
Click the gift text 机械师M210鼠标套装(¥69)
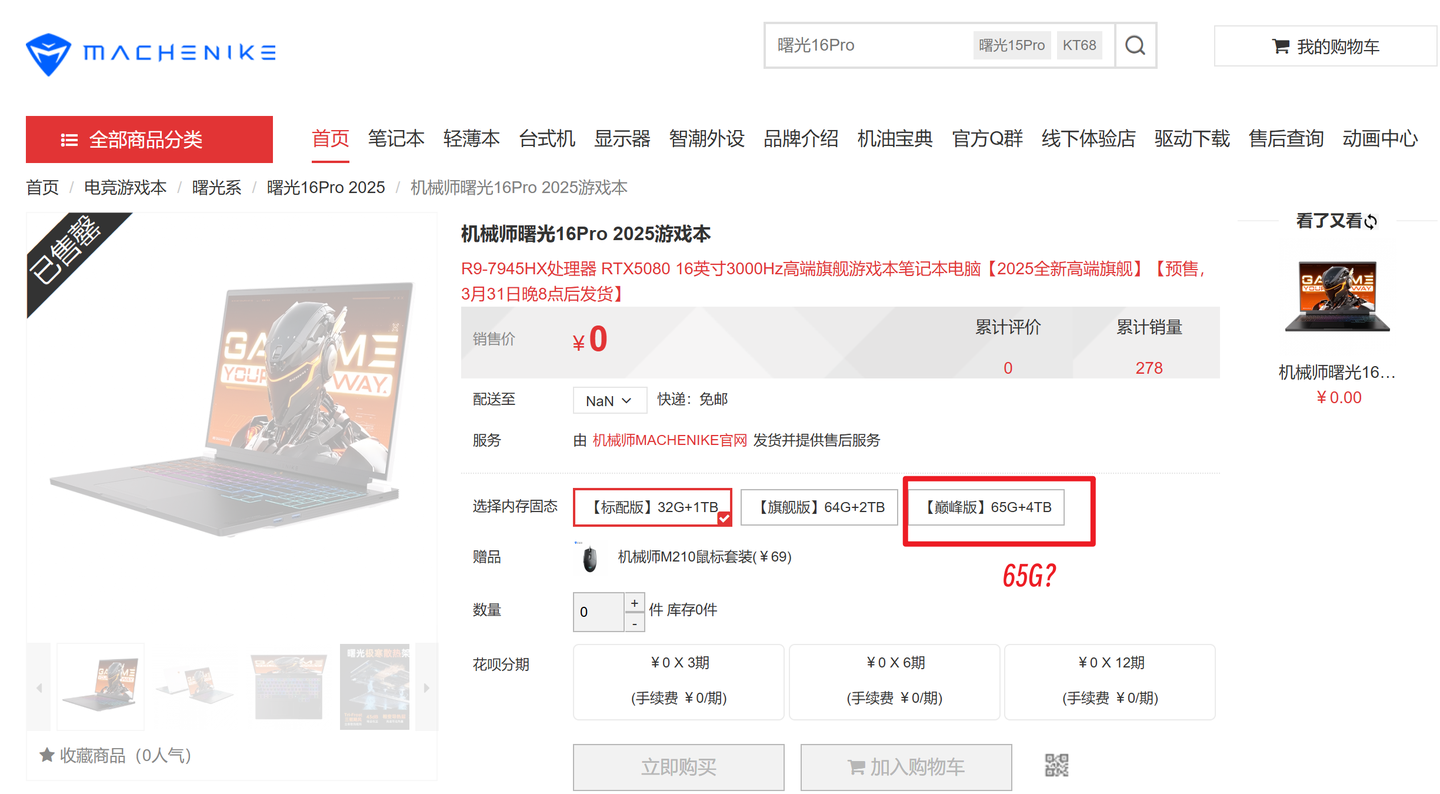pyautogui.click(x=704, y=557)
